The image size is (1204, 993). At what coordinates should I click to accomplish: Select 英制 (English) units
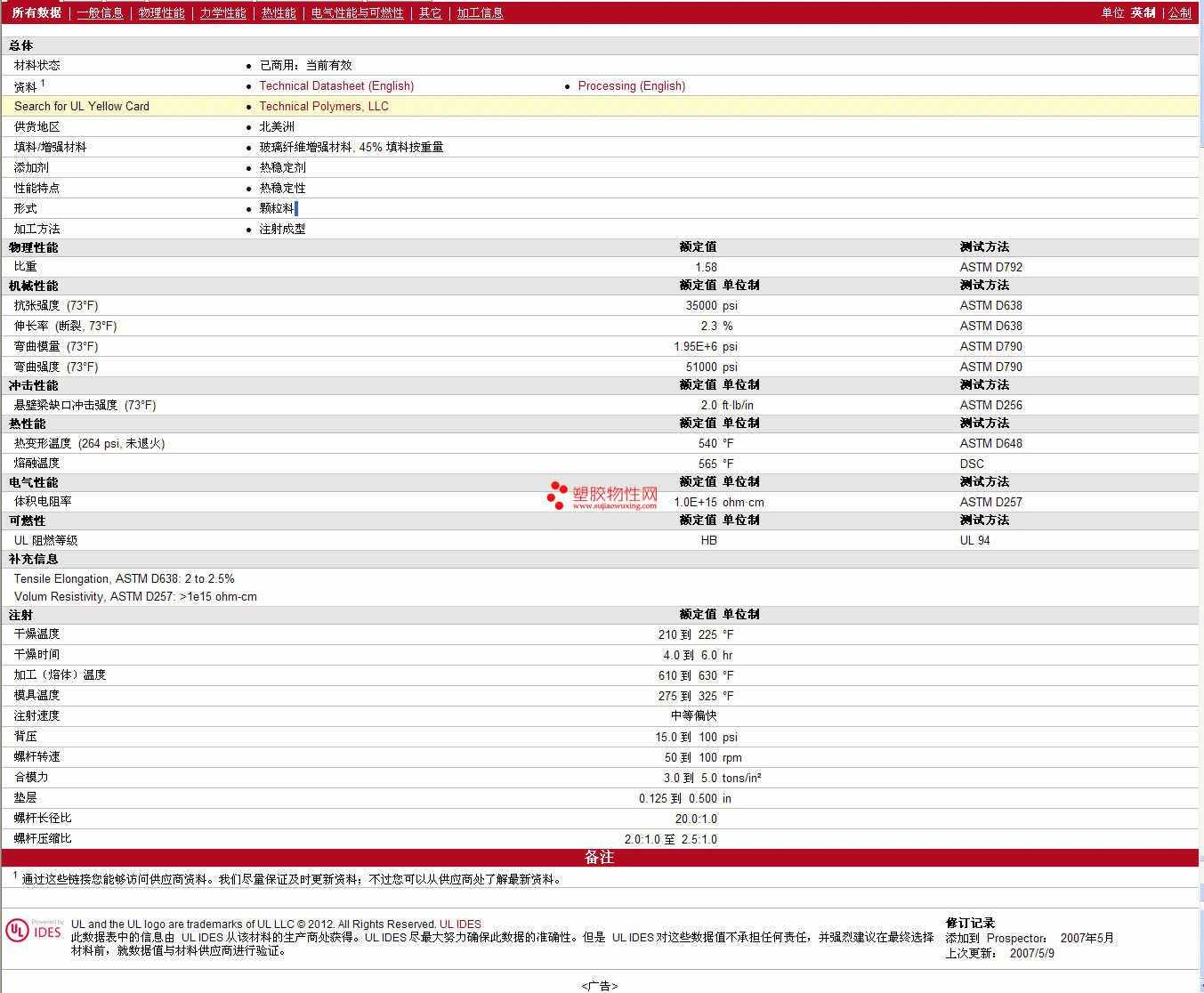[1143, 12]
